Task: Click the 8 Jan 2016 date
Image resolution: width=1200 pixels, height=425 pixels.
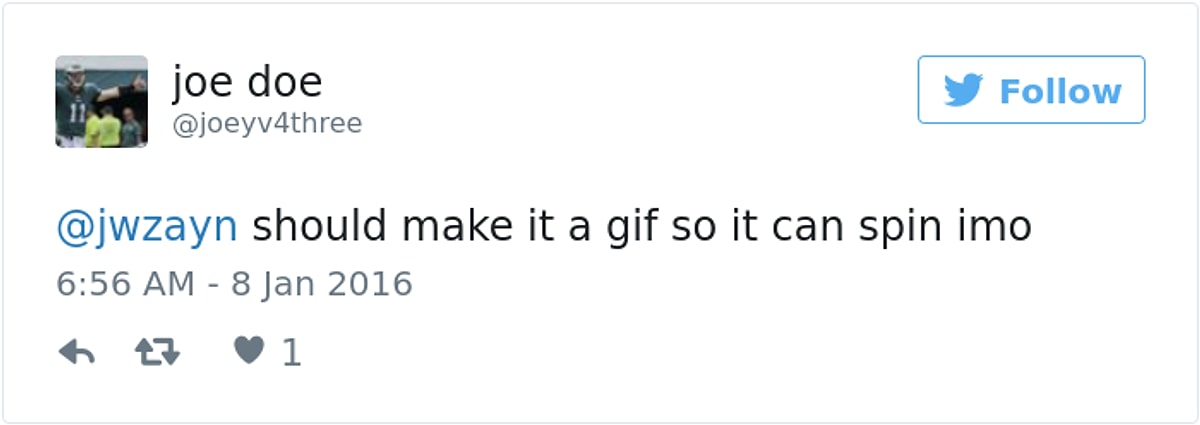Action: (x=322, y=284)
